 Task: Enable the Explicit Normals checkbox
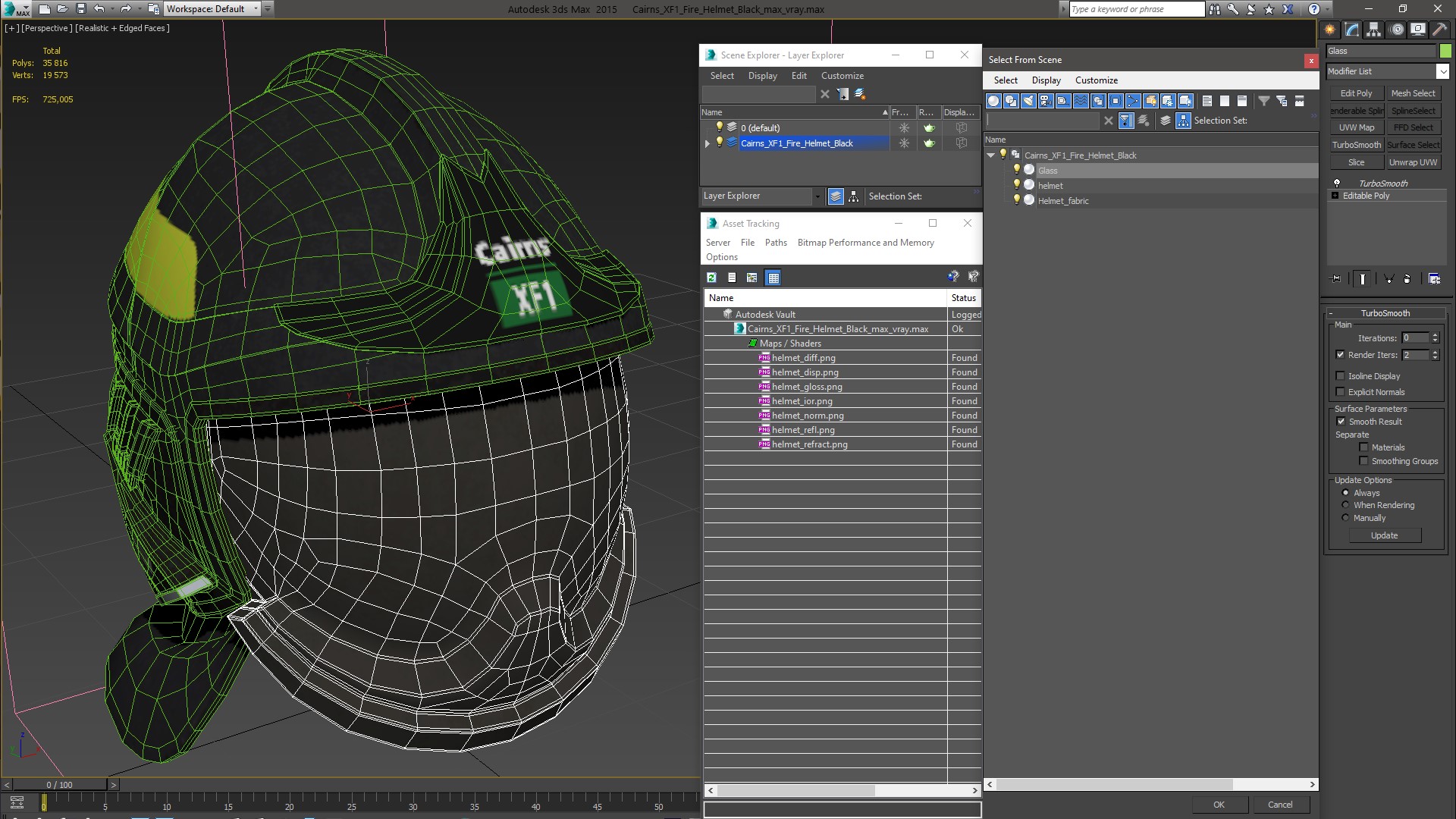(1341, 392)
